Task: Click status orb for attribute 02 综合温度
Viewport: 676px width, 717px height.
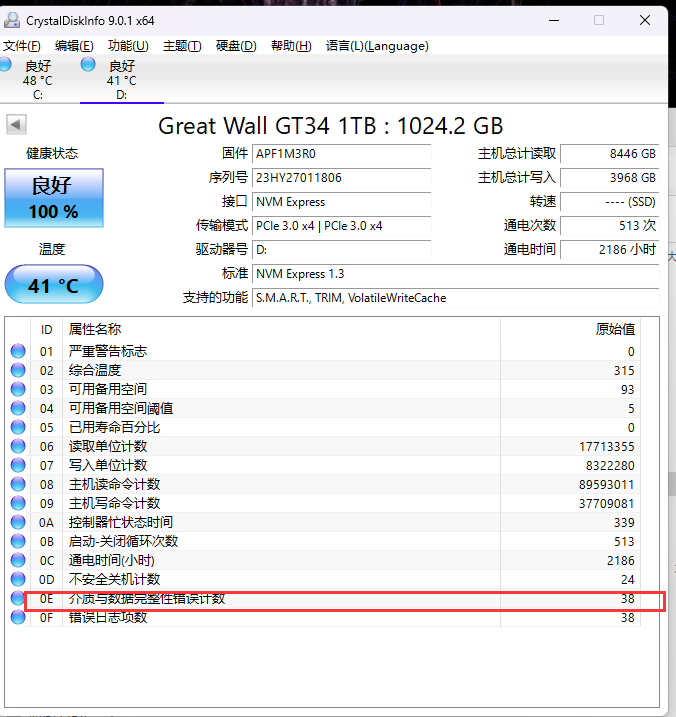Action: pos(18,370)
